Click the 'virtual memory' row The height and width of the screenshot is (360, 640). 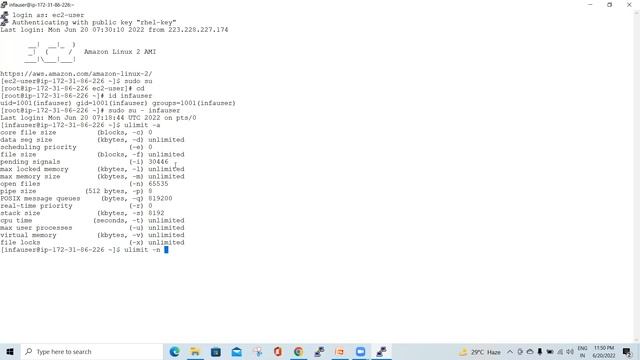point(92,236)
